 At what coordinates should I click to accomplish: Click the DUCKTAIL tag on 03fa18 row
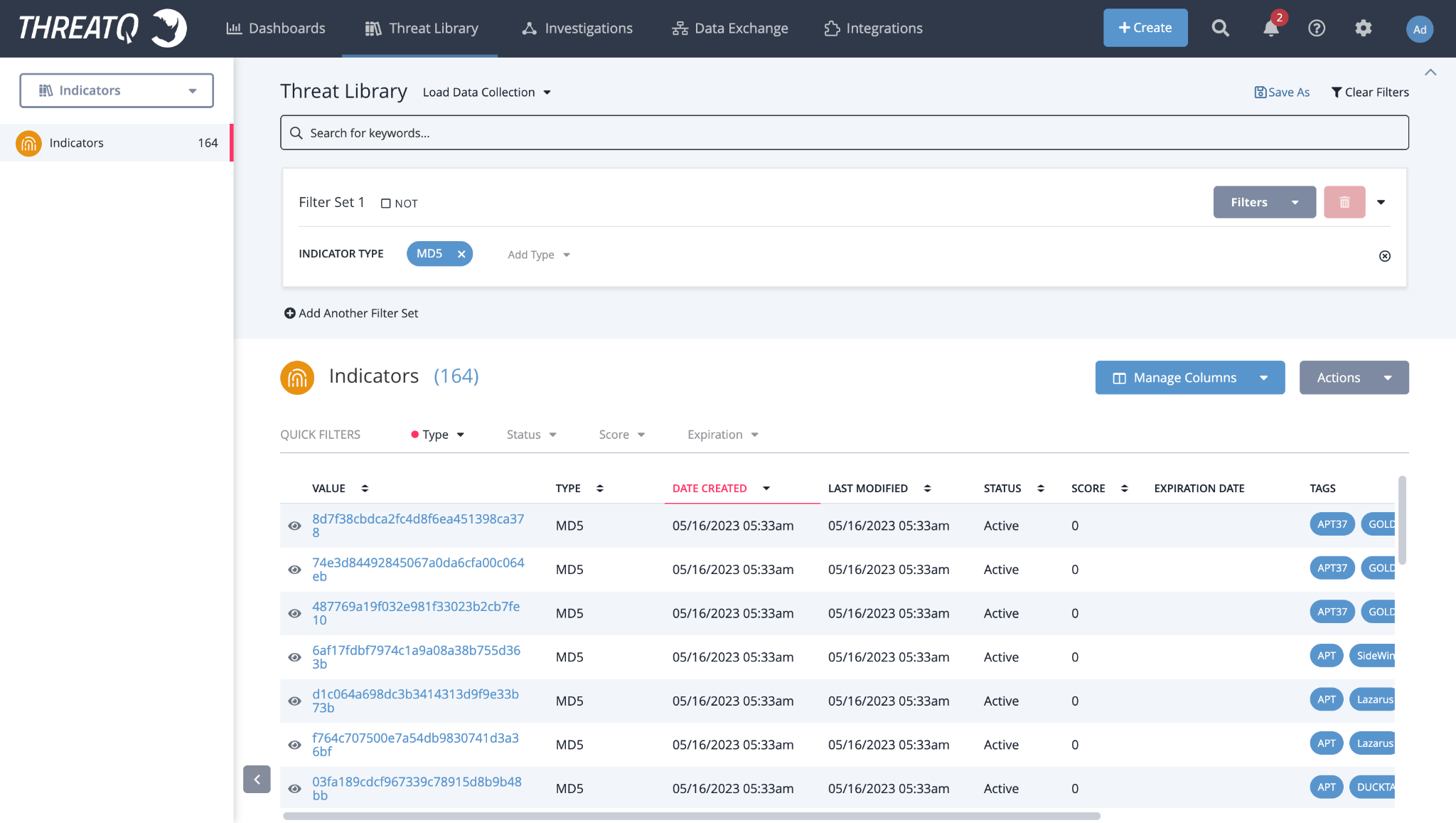click(x=1372, y=787)
